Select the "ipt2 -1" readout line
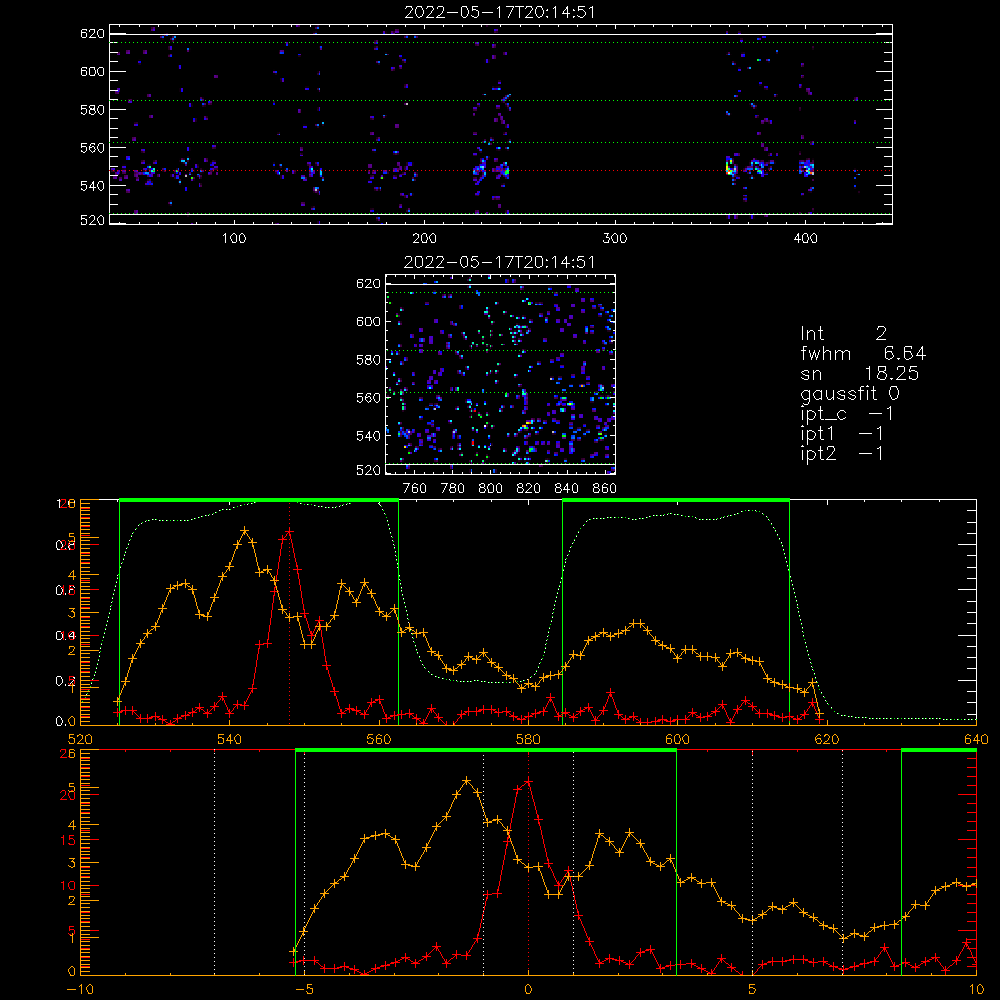The height and width of the screenshot is (1000, 1000). [x=842, y=453]
